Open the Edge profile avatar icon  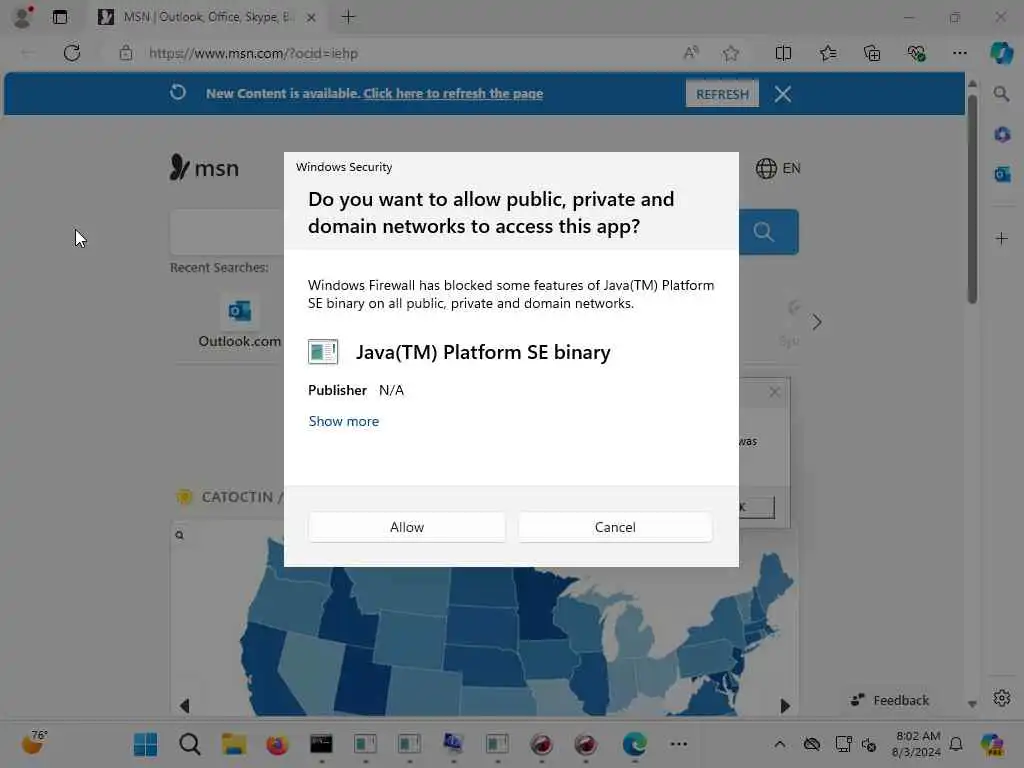pyautogui.click(x=23, y=17)
